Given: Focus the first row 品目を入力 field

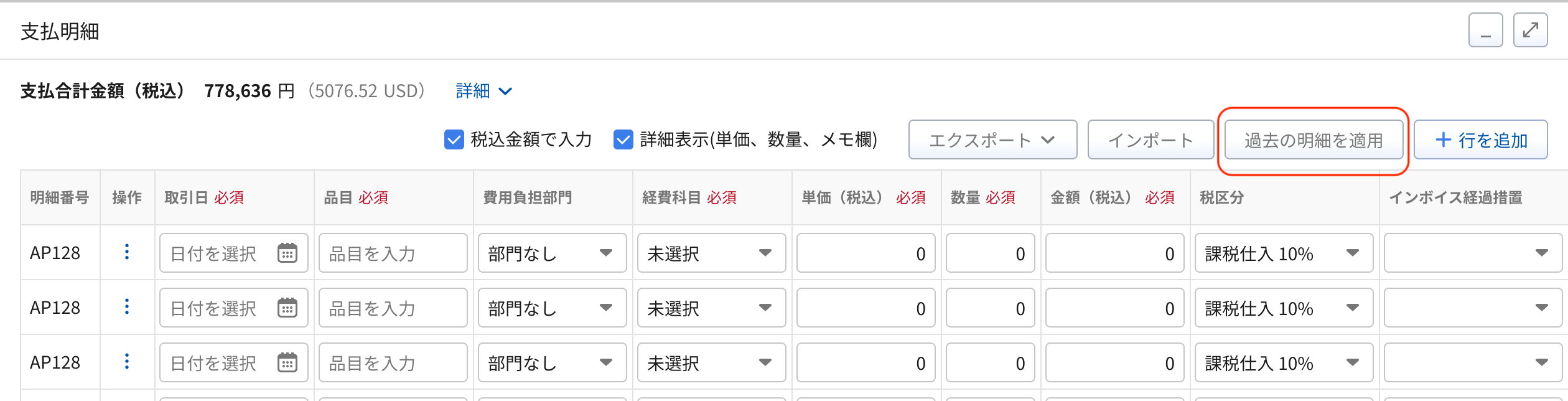Looking at the screenshot, I should pyautogui.click(x=393, y=253).
